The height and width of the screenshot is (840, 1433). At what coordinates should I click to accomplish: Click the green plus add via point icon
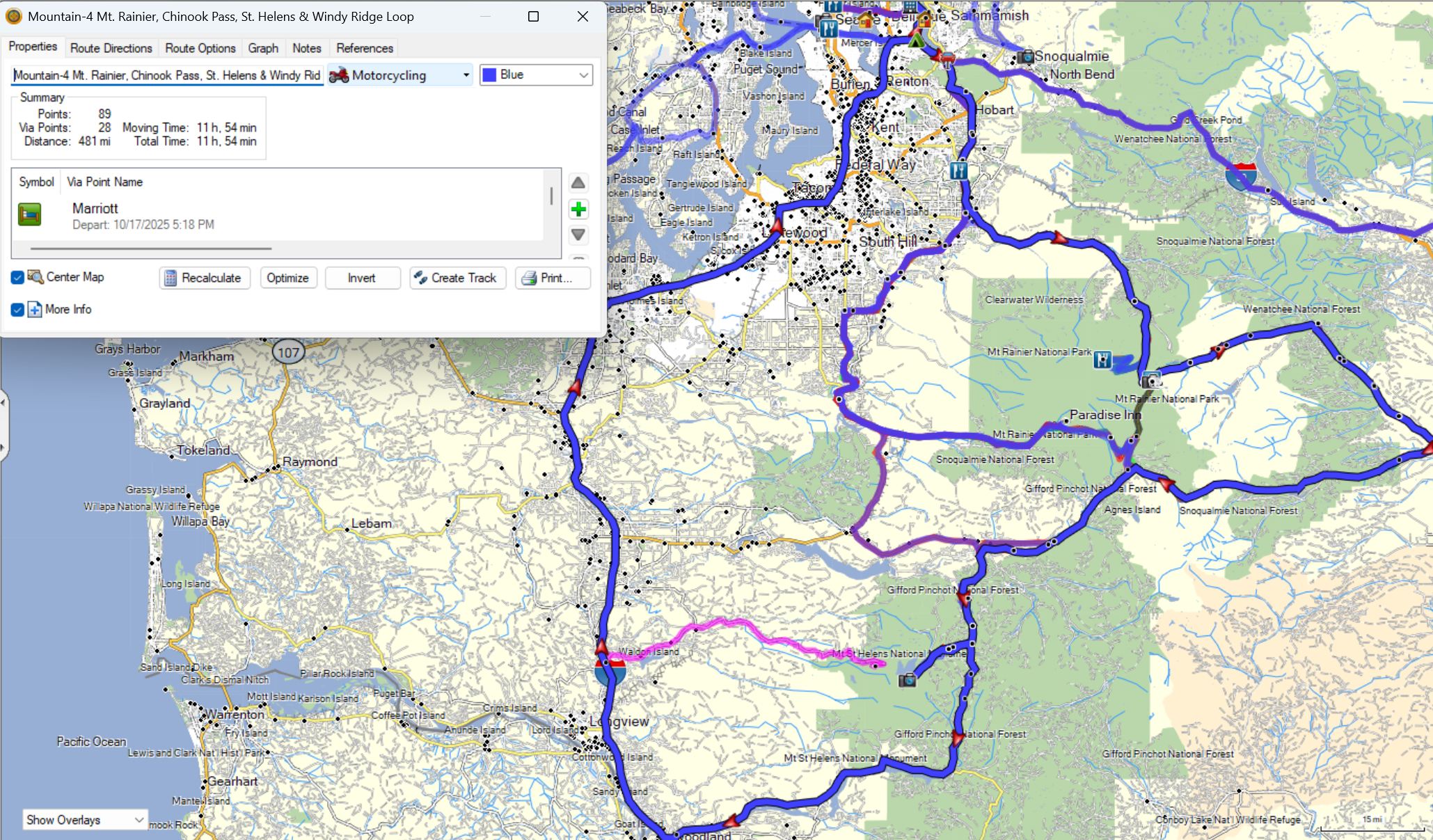pos(578,209)
